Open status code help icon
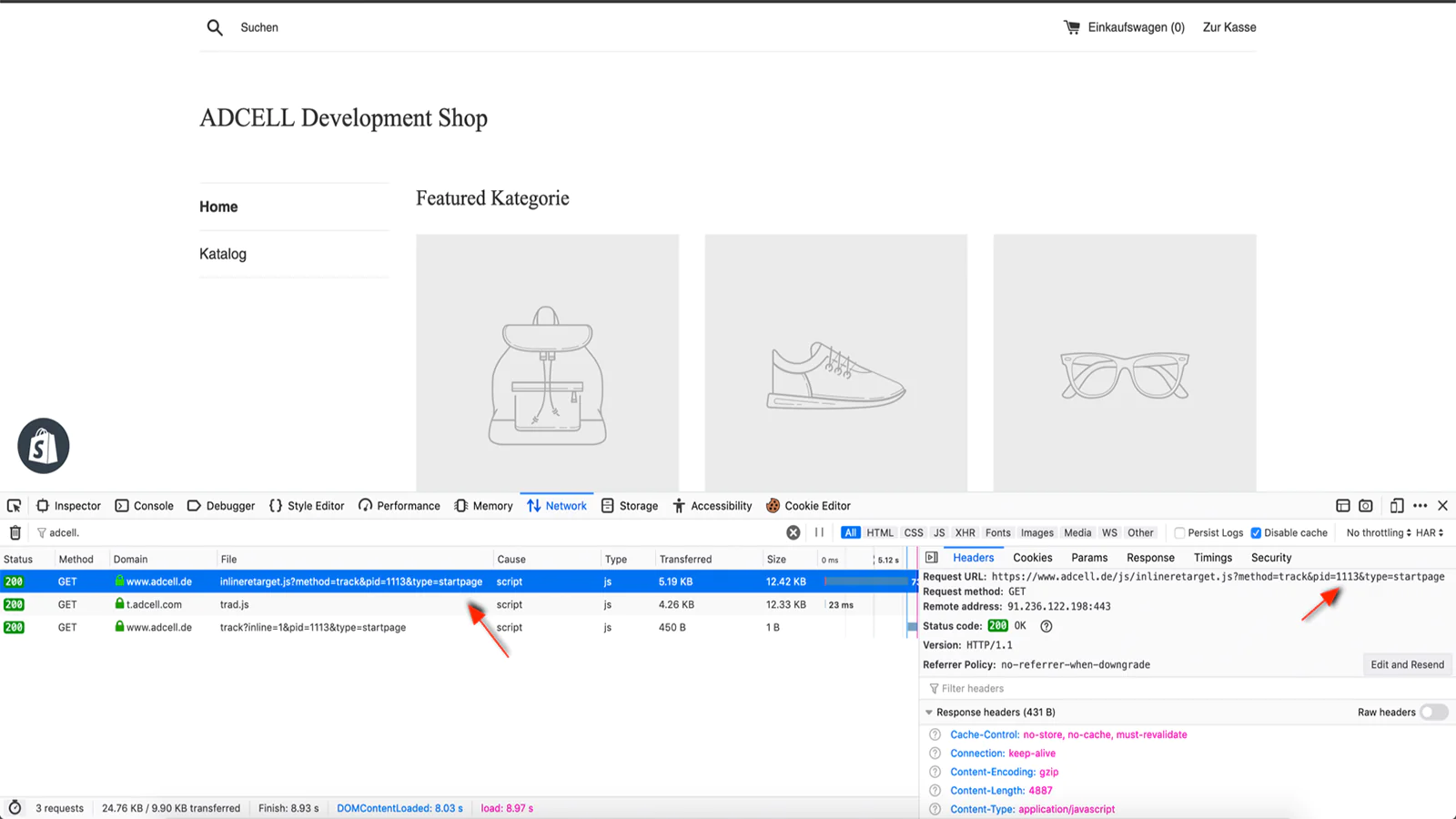The height and width of the screenshot is (819, 1456). coord(1046,626)
